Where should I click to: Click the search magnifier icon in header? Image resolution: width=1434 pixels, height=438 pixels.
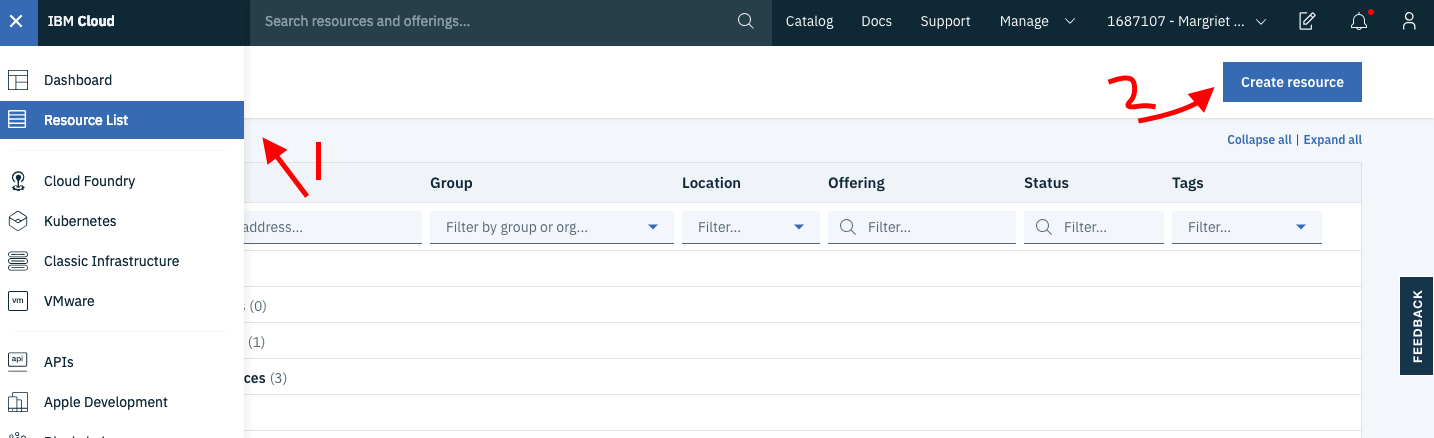(745, 21)
